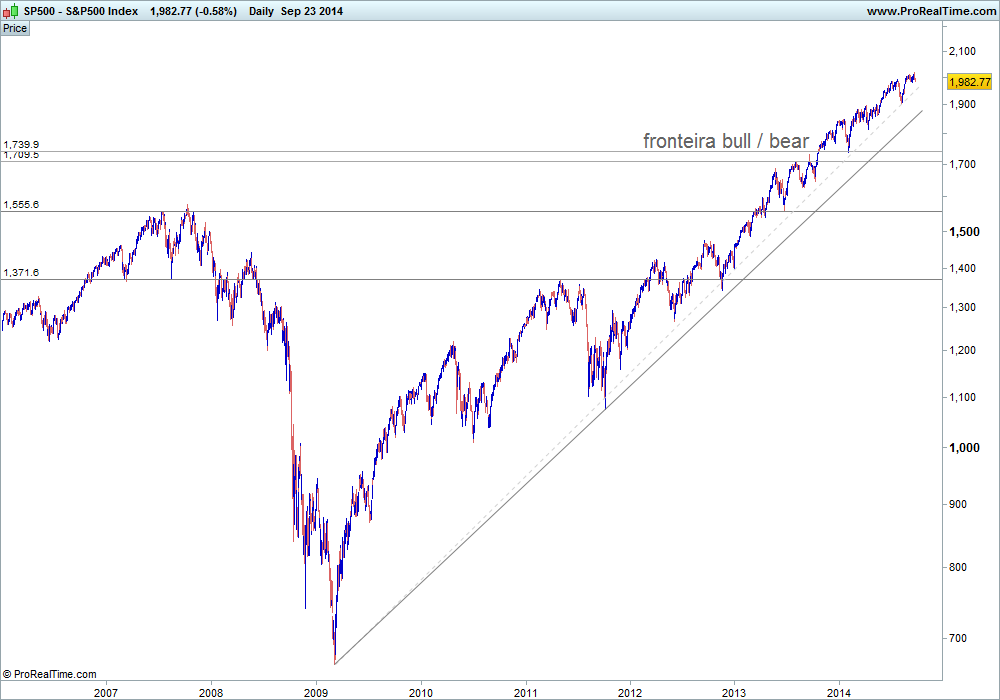Image resolution: width=1000 pixels, height=700 pixels.
Task: Click the 1,100 price scale label
Action: click(x=962, y=397)
